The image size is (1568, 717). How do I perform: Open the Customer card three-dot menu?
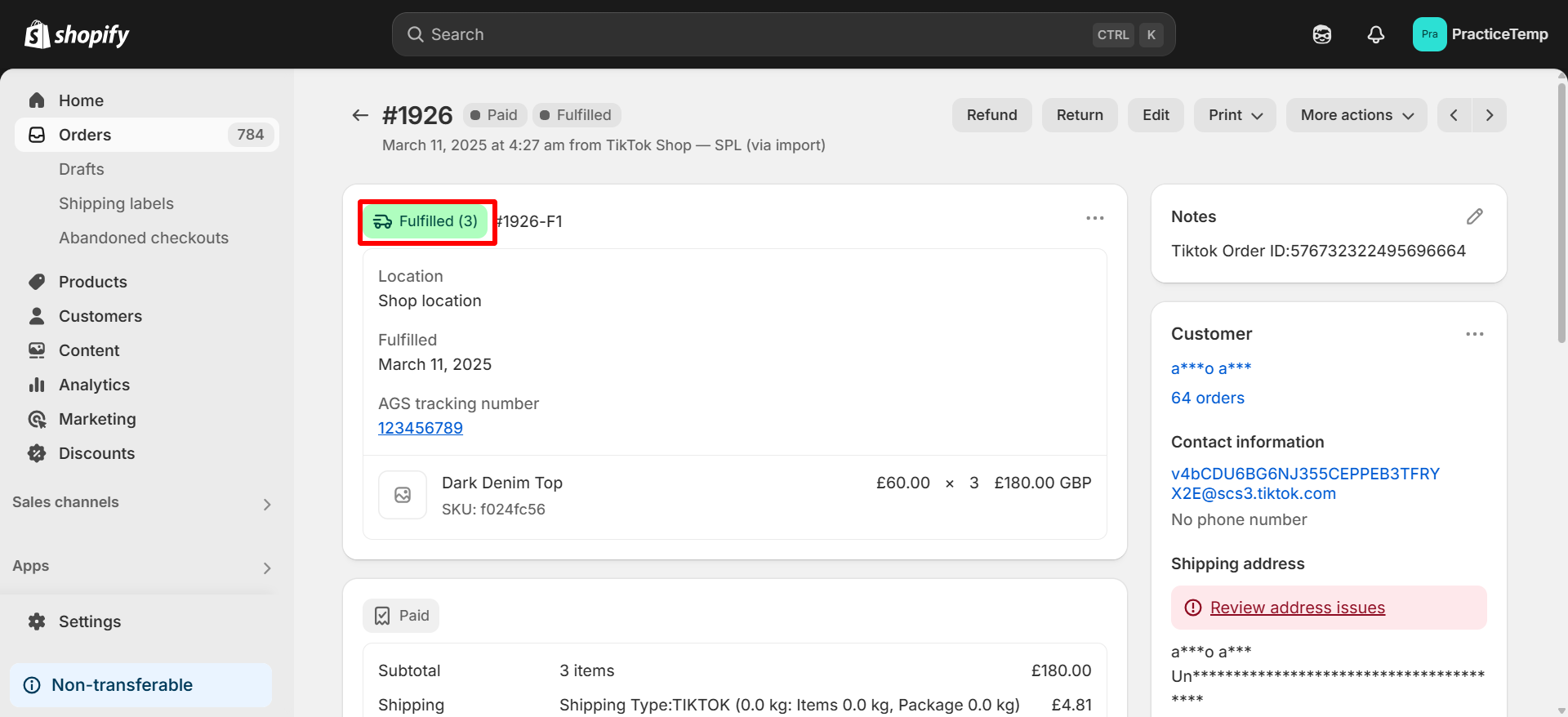tap(1474, 334)
